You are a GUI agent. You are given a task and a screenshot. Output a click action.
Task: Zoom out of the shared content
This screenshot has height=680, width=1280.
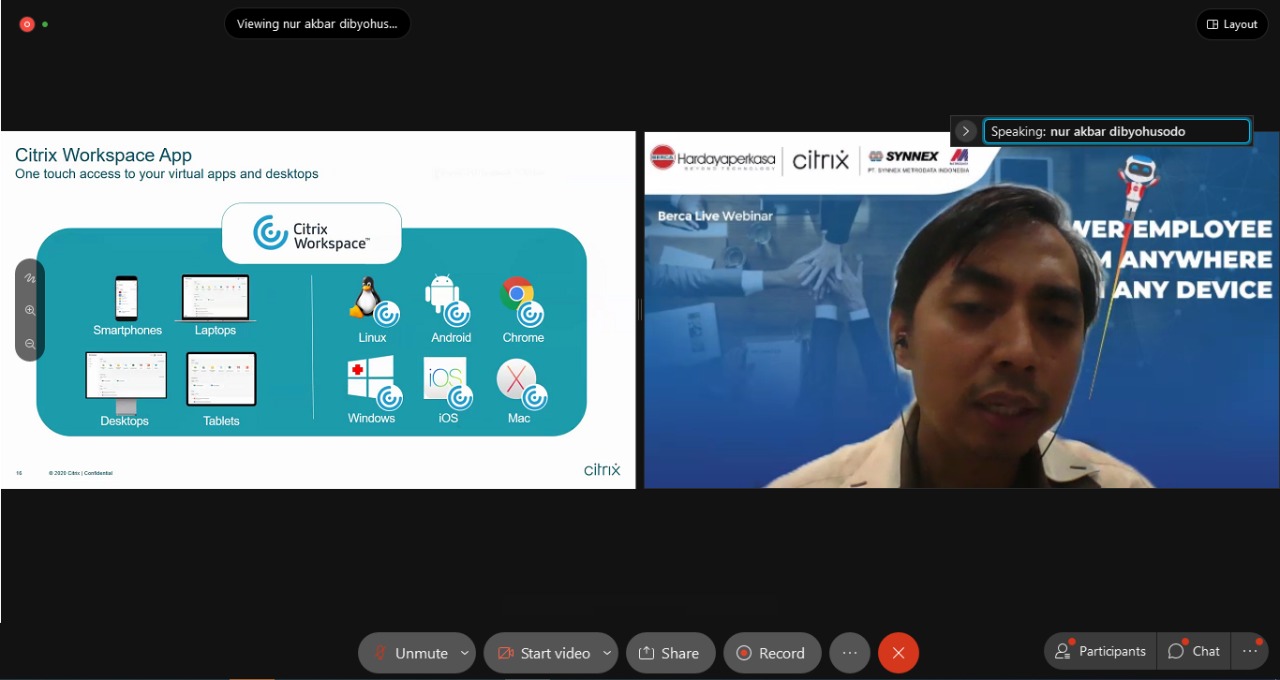(30, 344)
